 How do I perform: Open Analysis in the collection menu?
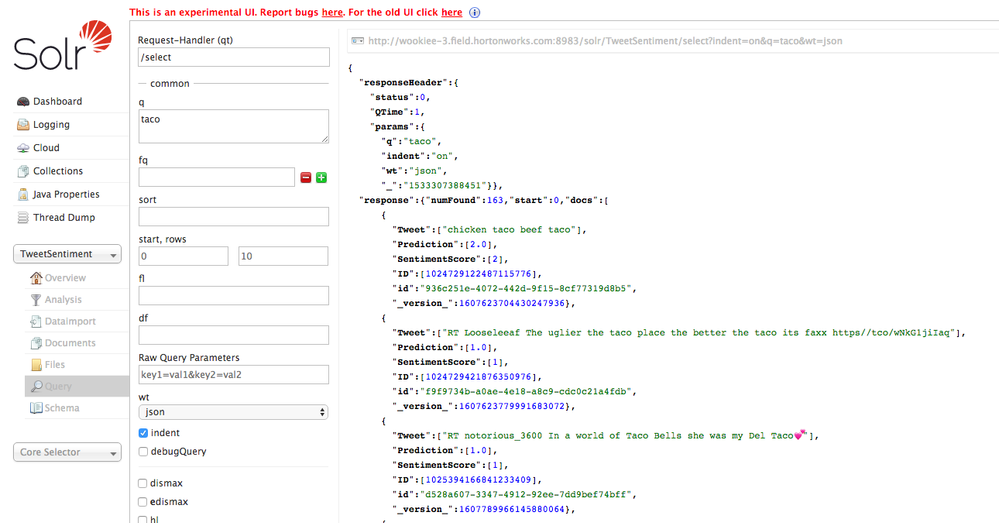[x=62, y=300]
